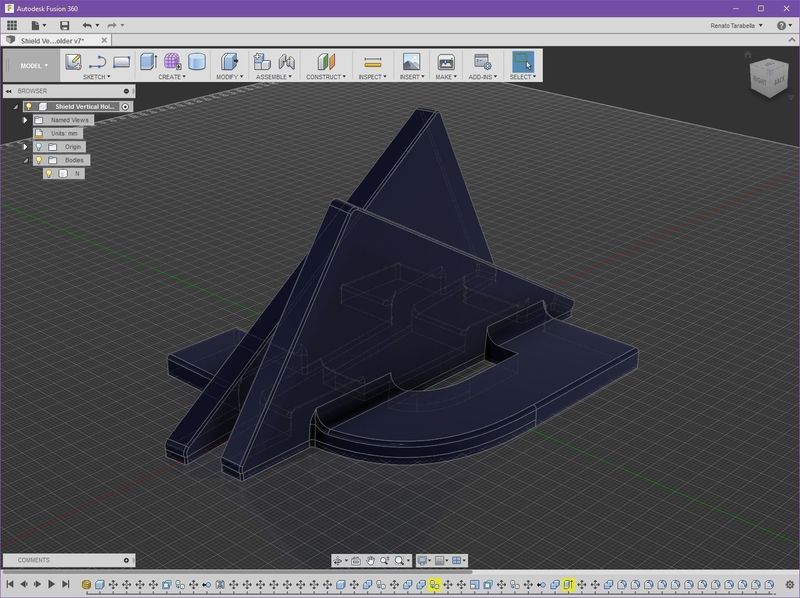800x598 pixels.
Task: Open the MODEL workspace dropdown
Action: click(x=34, y=66)
